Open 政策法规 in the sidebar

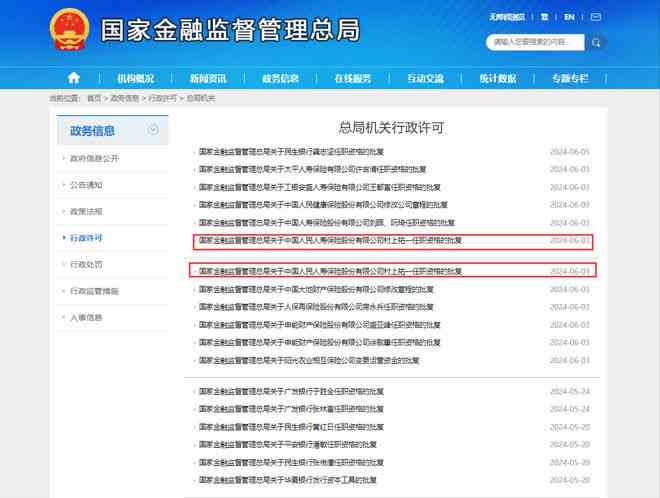[x=86, y=211]
